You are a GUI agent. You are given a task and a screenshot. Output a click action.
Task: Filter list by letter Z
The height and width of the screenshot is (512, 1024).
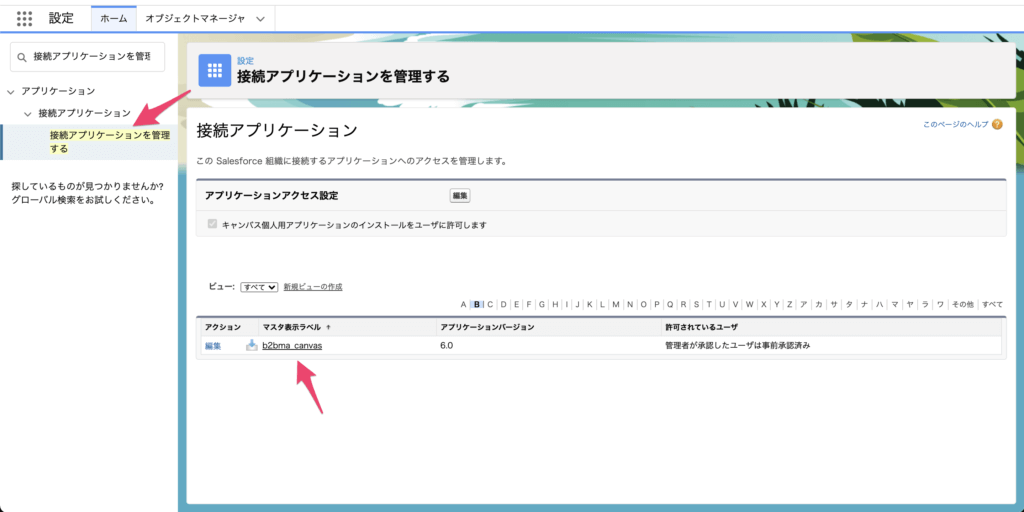pos(790,304)
